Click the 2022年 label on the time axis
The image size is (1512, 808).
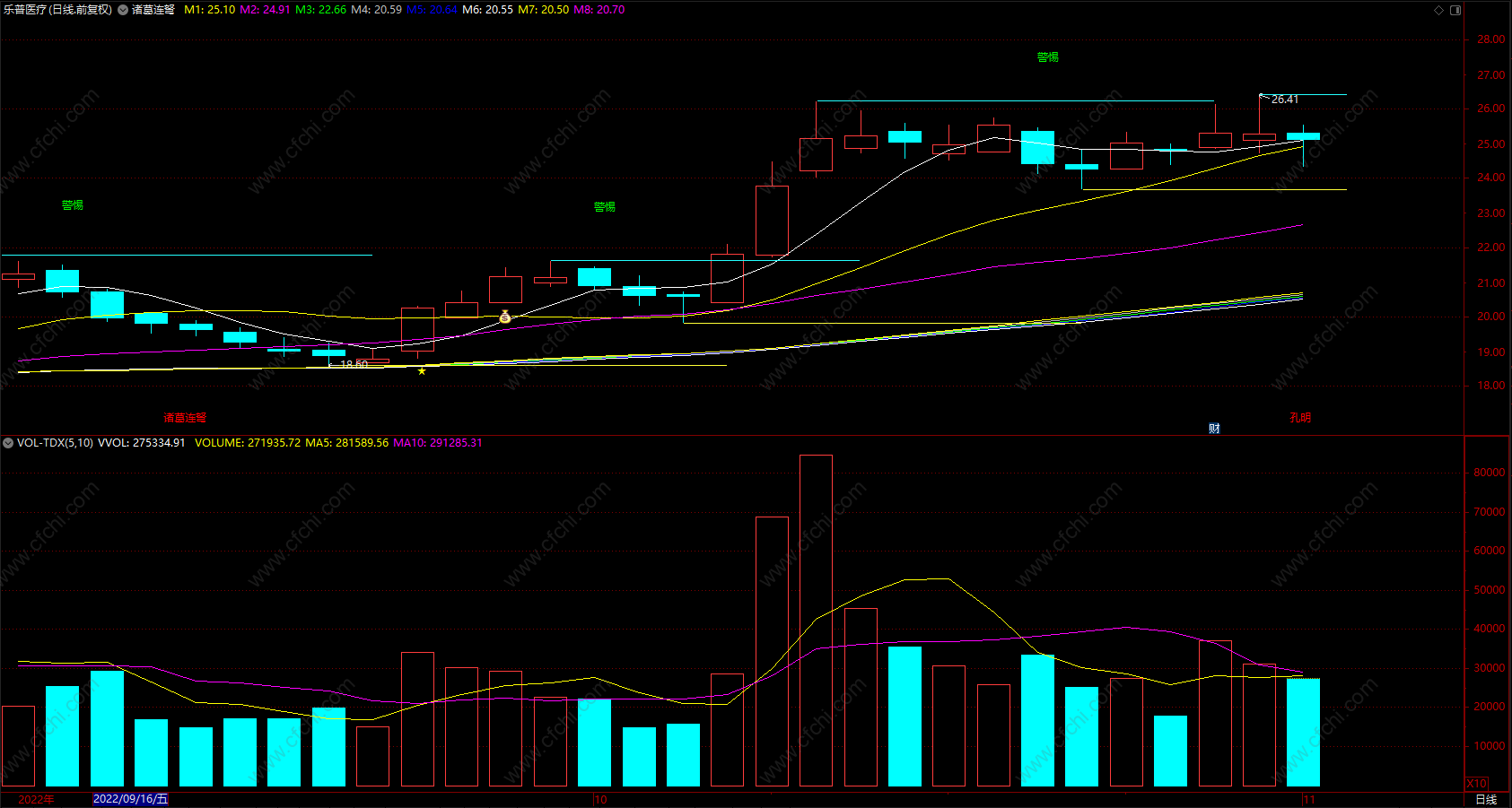(36, 799)
